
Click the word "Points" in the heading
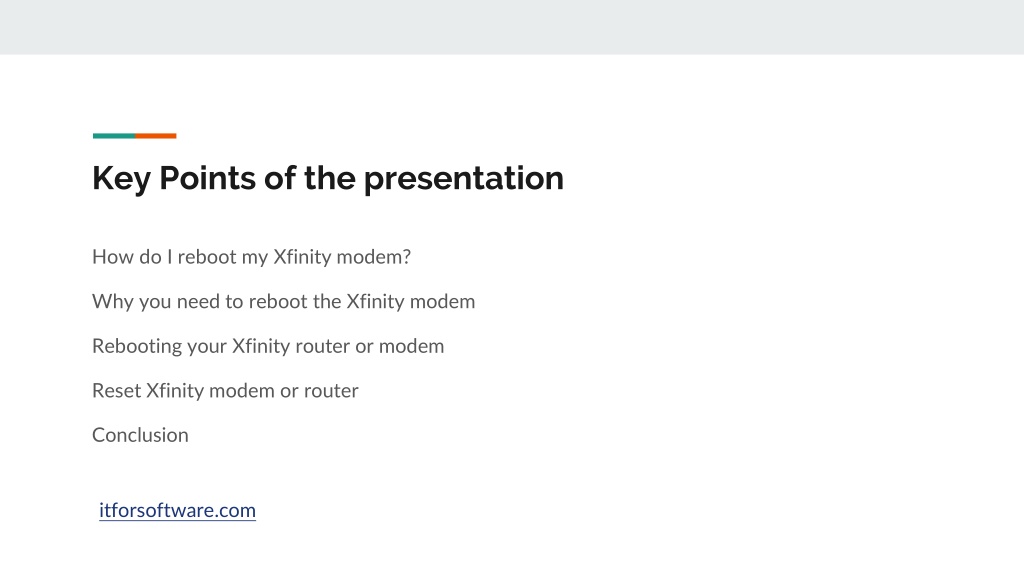207,178
